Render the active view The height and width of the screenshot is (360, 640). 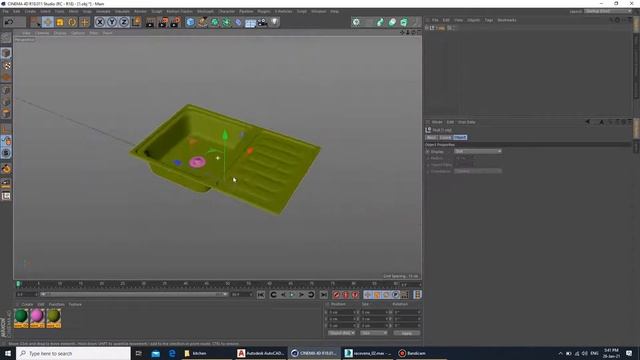click(150, 22)
